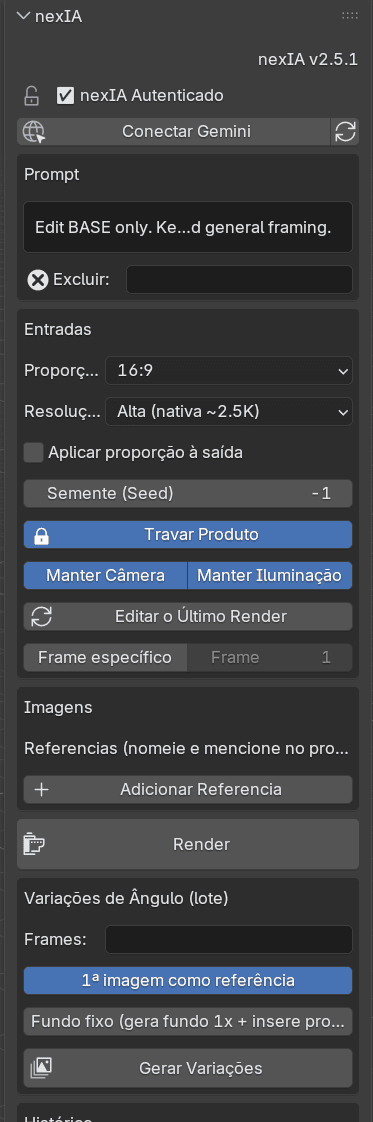Image resolution: width=373 pixels, height=1122 pixels.
Task: Click the refresh icon beside Conectar Gemini
Action: [345, 132]
